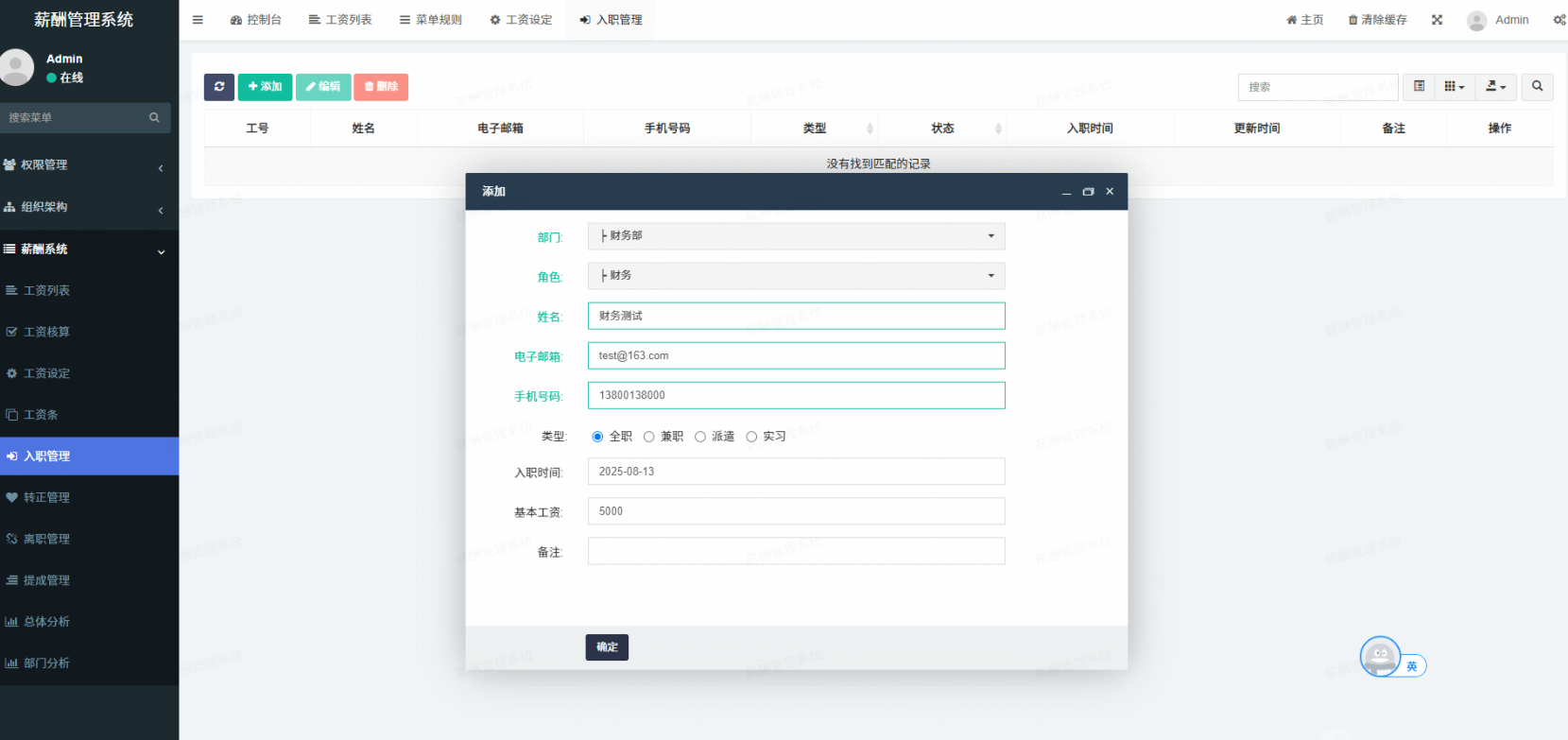Image resolution: width=1568 pixels, height=740 pixels.
Task: Click the refresh icon button in toolbar
Action: [x=219, y=87]
